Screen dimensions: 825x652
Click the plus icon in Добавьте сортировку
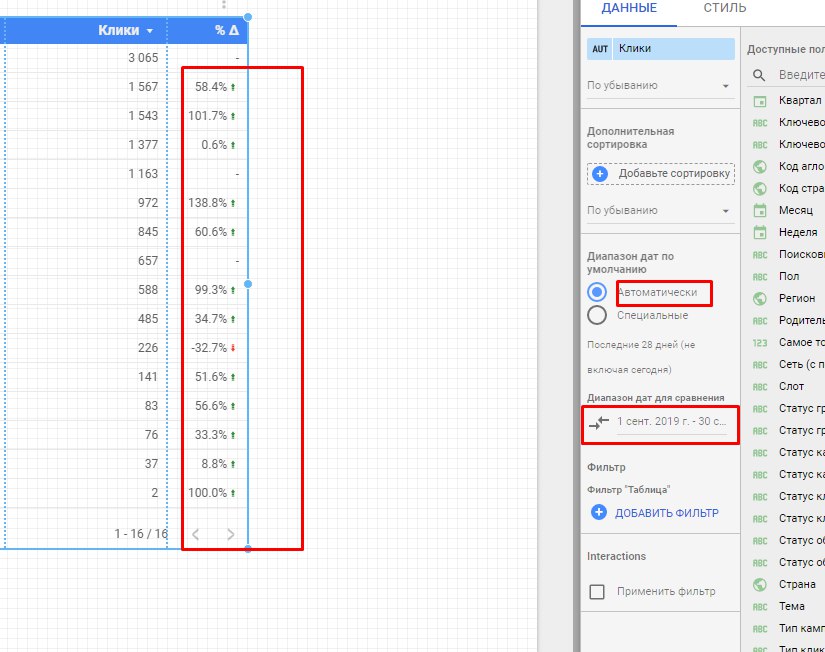pyautogui.click(x=600, y=174)
